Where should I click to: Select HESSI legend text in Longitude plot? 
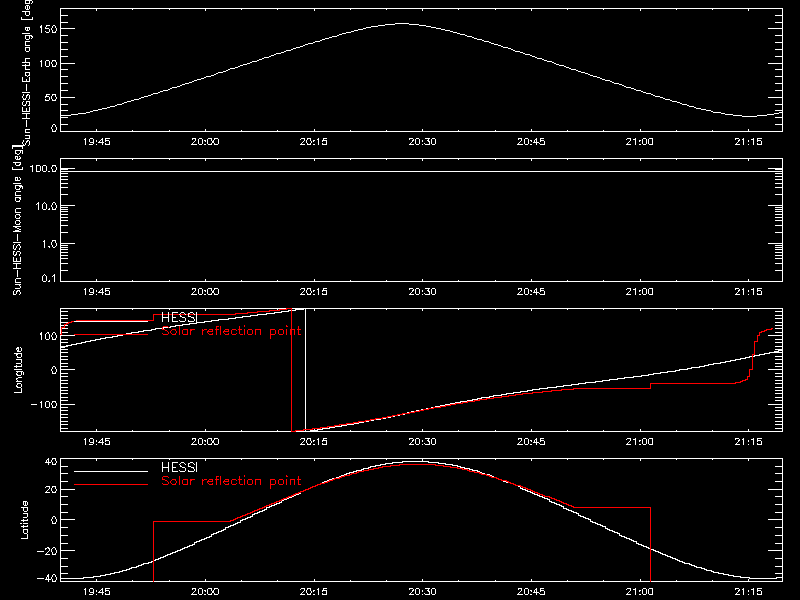[x=179, y=317]
